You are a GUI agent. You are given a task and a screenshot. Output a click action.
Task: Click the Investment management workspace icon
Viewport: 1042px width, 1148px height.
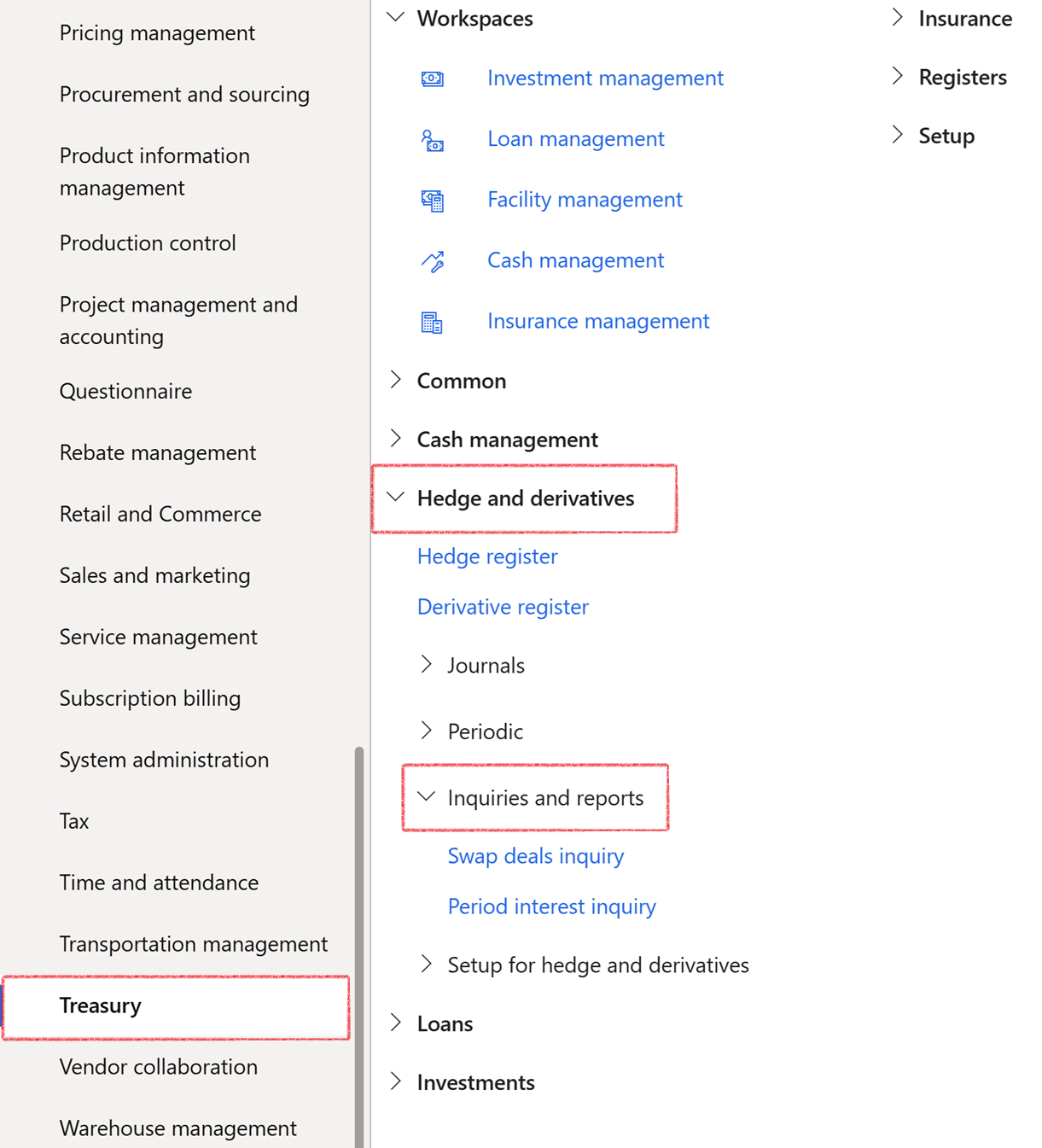[433, 79]
